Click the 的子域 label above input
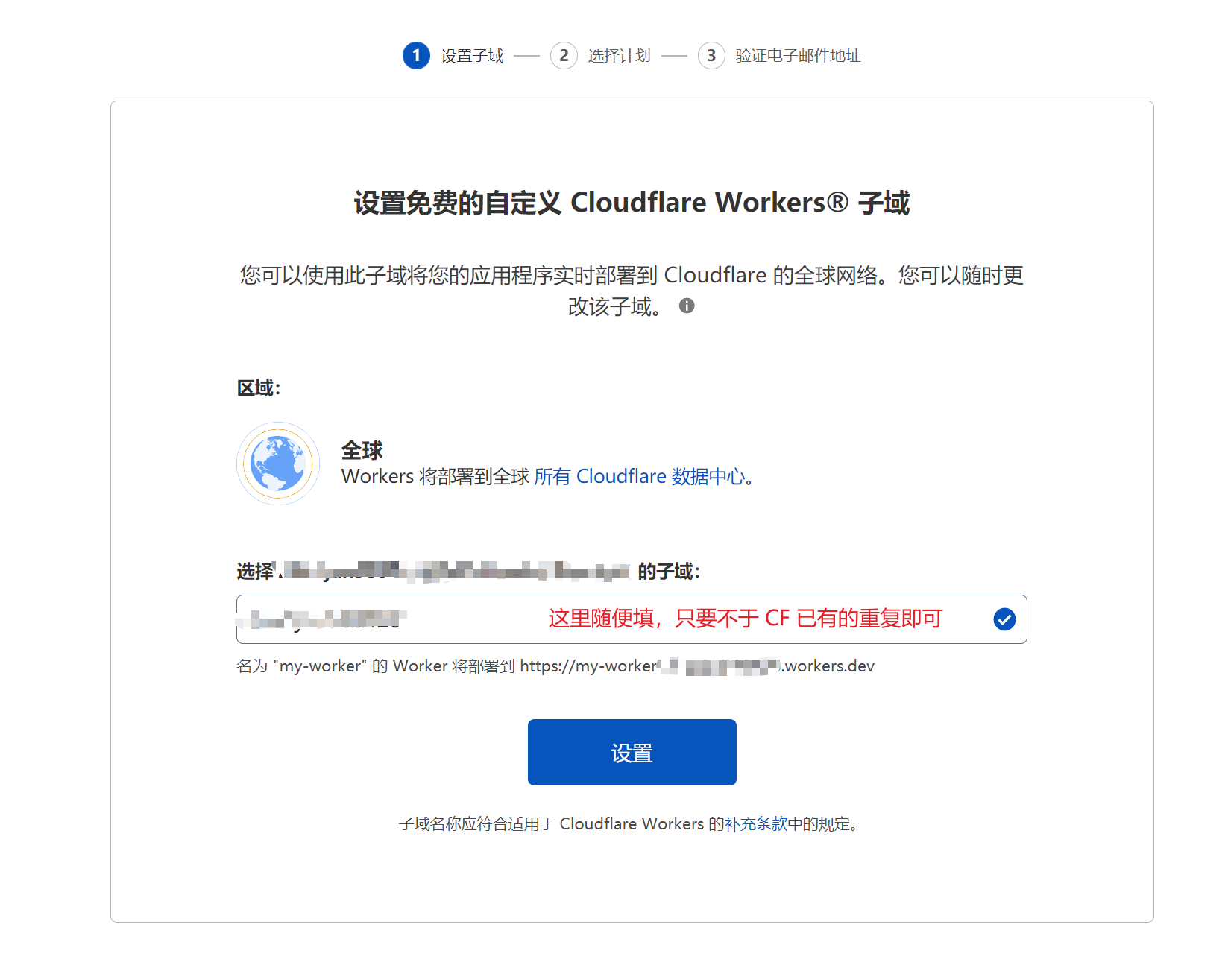Viewport: 1228px width, 980px height. pyautogui.click(x=669, y=572)
